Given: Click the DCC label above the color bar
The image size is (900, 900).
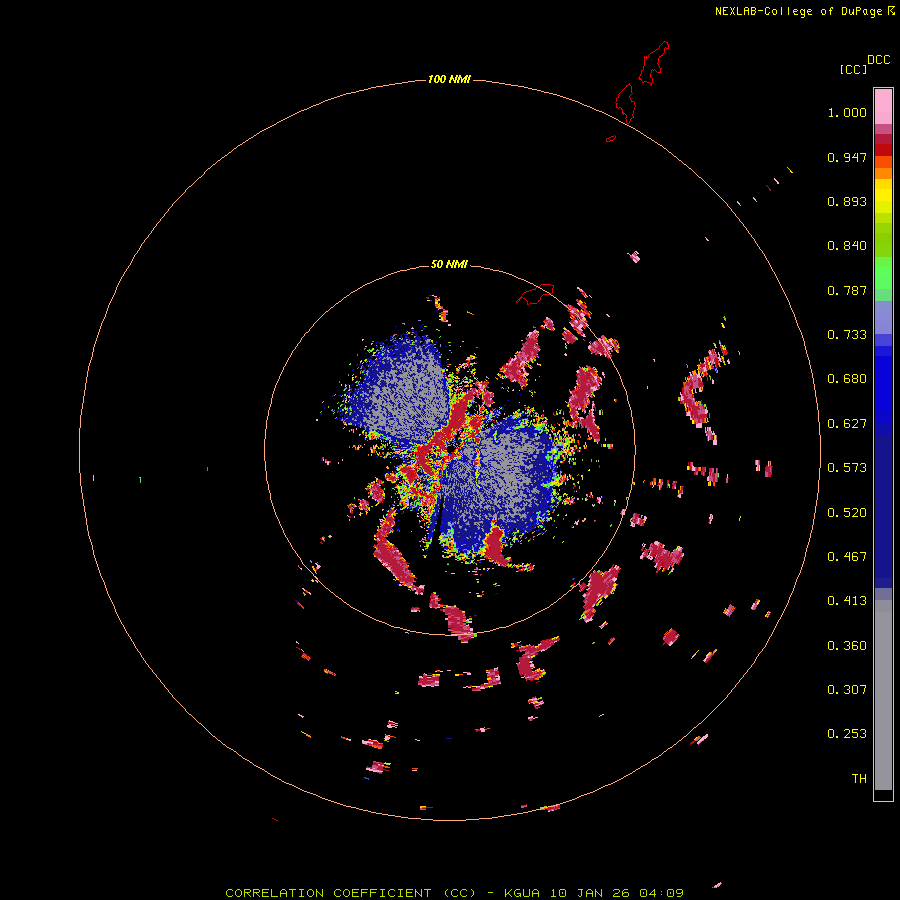Looking at the screenshot, I should click(879, 60).
